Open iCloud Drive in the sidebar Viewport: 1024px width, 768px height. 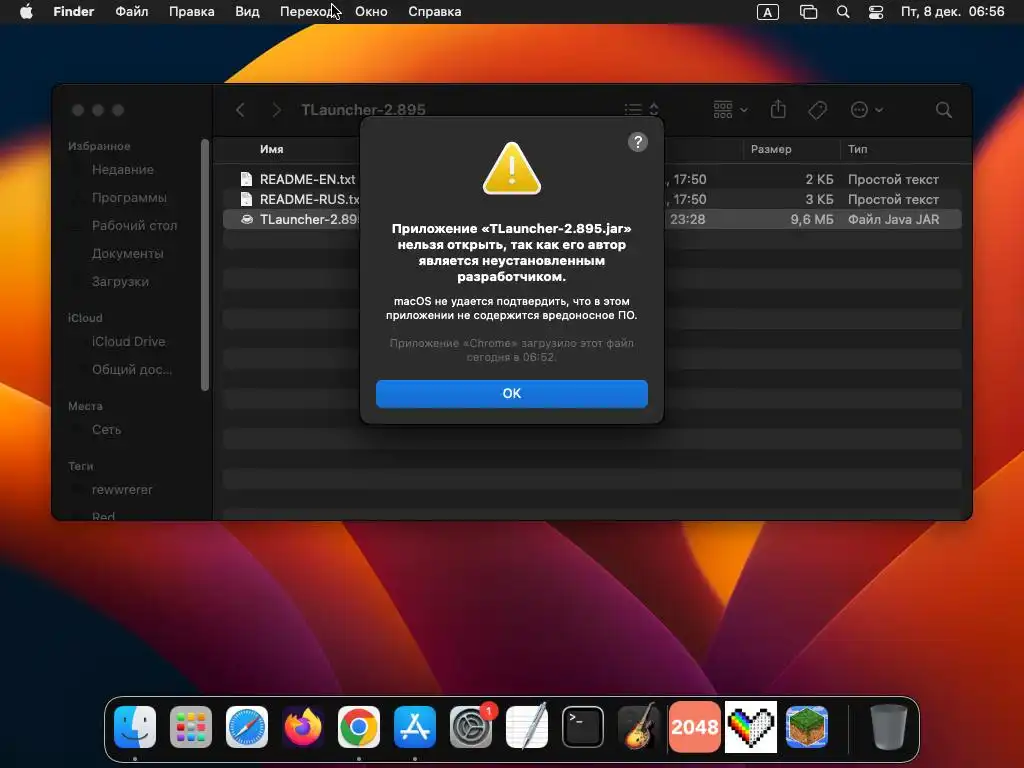point(128,342)
